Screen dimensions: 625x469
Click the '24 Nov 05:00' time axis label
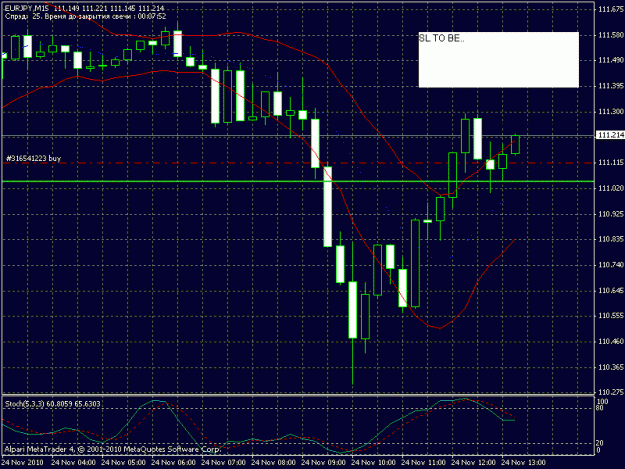(x=123, y=463)
